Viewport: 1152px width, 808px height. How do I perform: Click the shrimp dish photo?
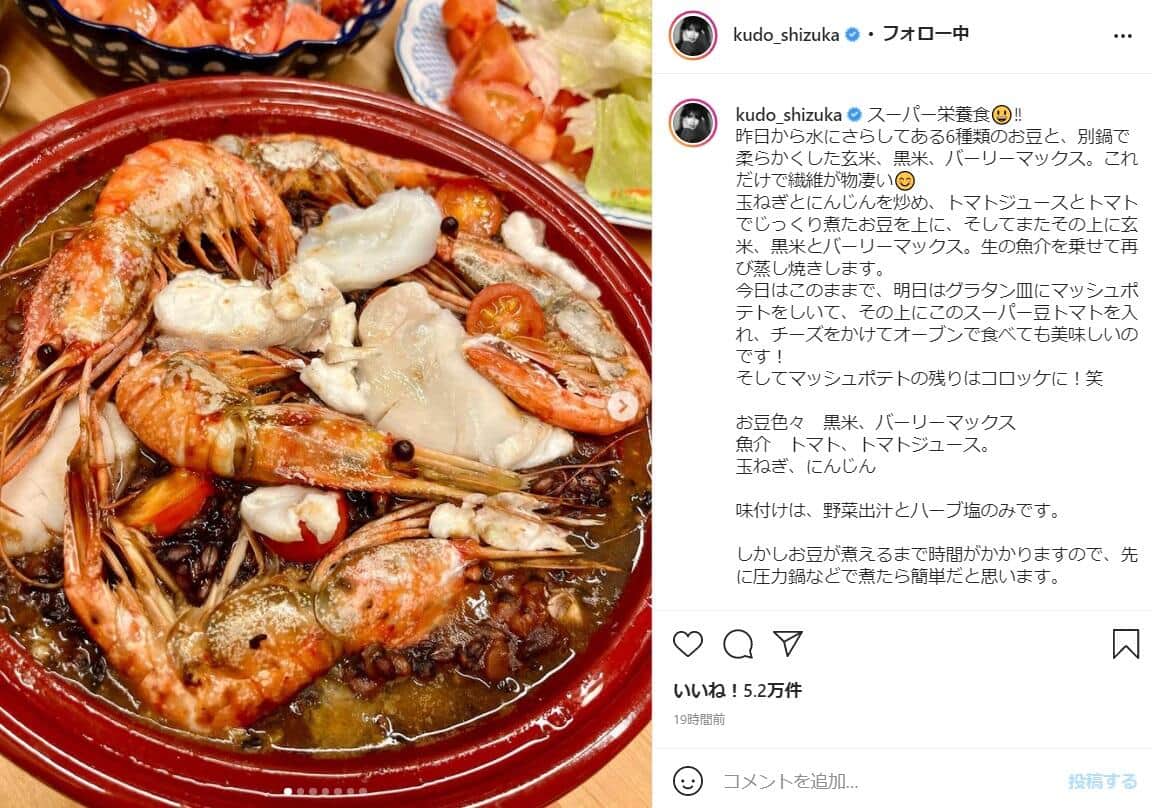[x=325, y=404]
